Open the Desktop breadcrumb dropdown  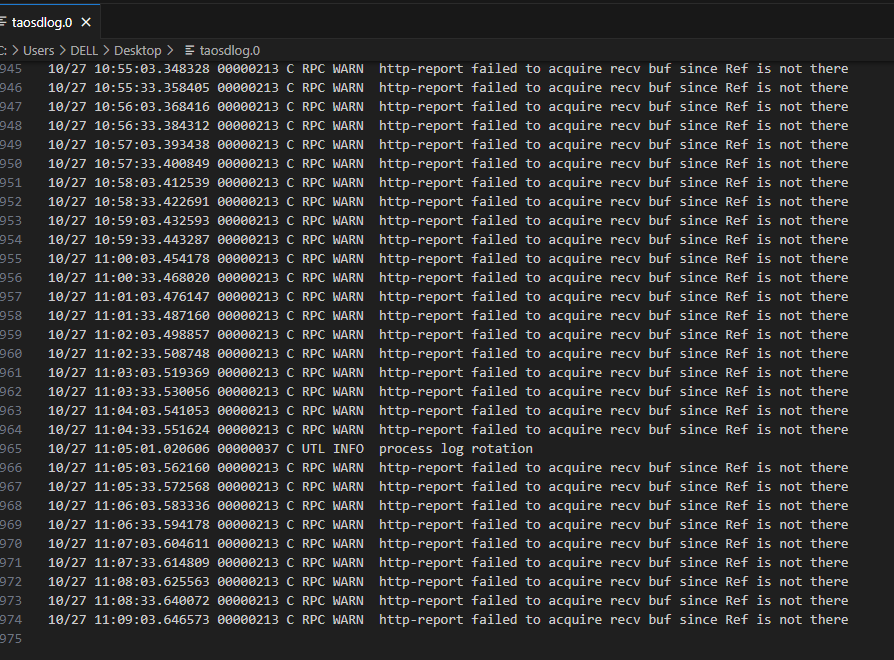(x=137, y=50)
